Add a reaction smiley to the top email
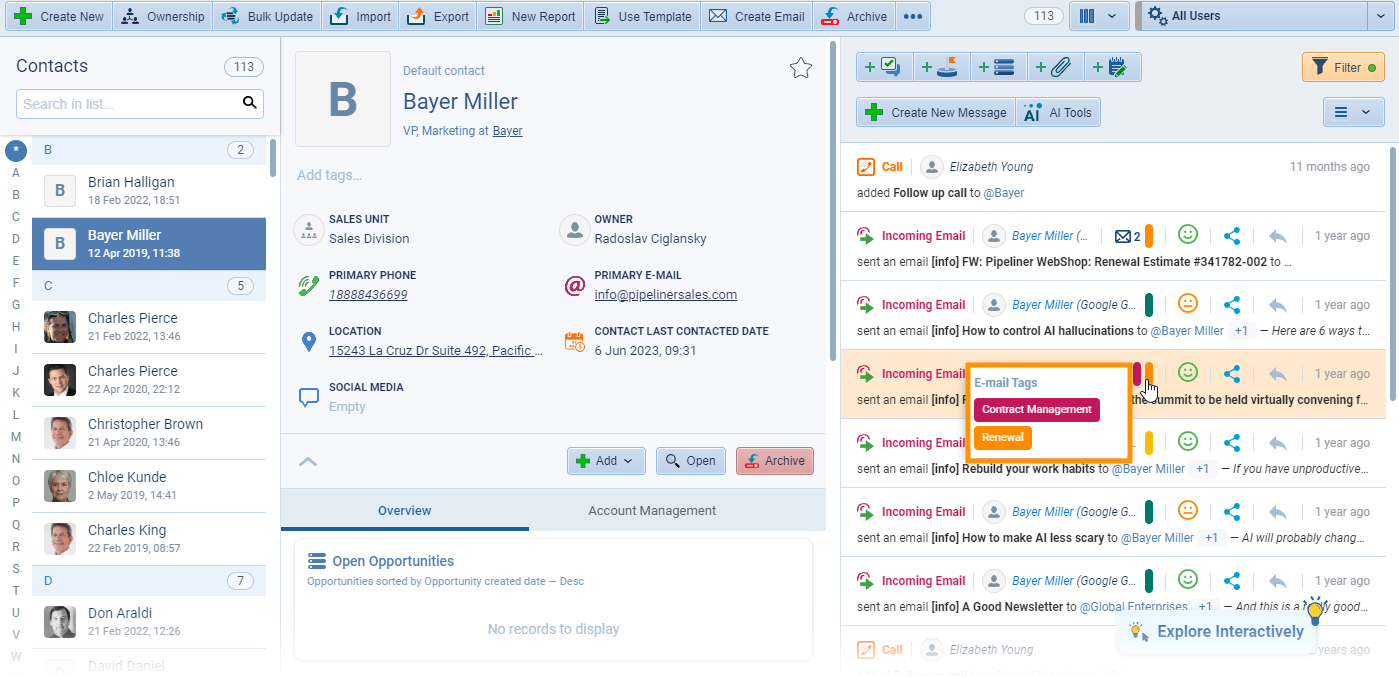Screen dimensions: 1399x677 coord(1187,234)
